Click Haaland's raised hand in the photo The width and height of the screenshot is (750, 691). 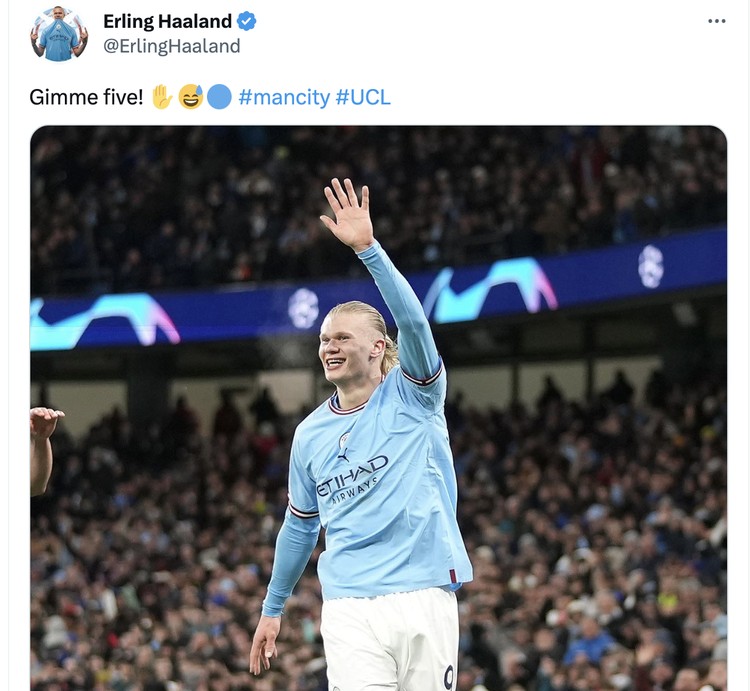pyautogui.click(x=348, y=214)
